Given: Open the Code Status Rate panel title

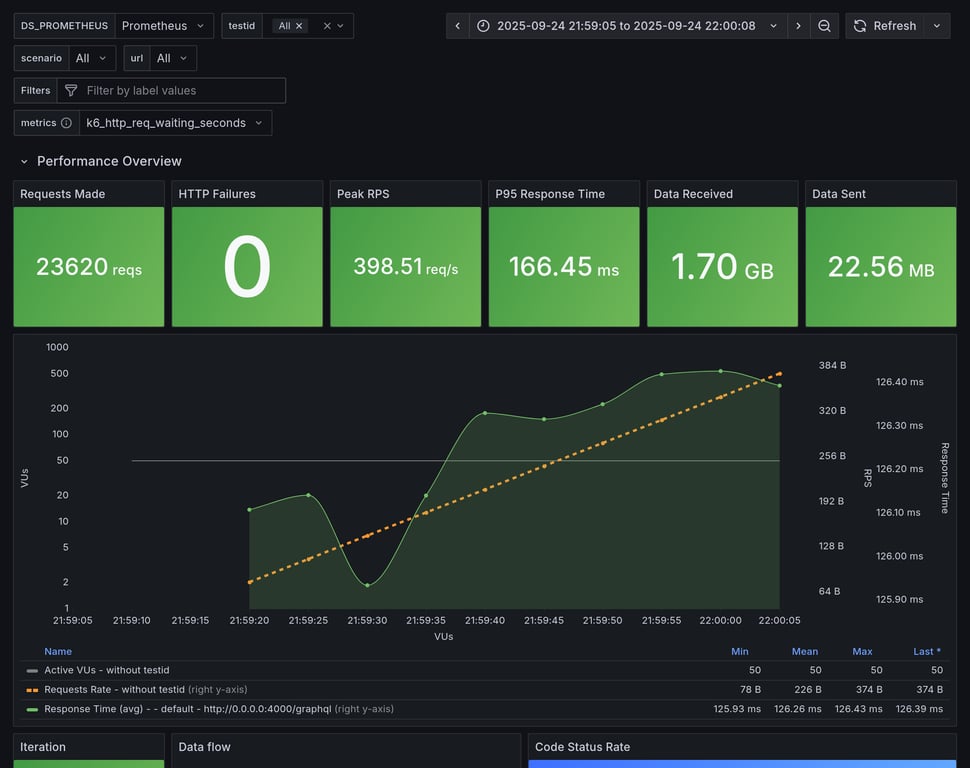Looking at the screenshot, I should point(582,747).
